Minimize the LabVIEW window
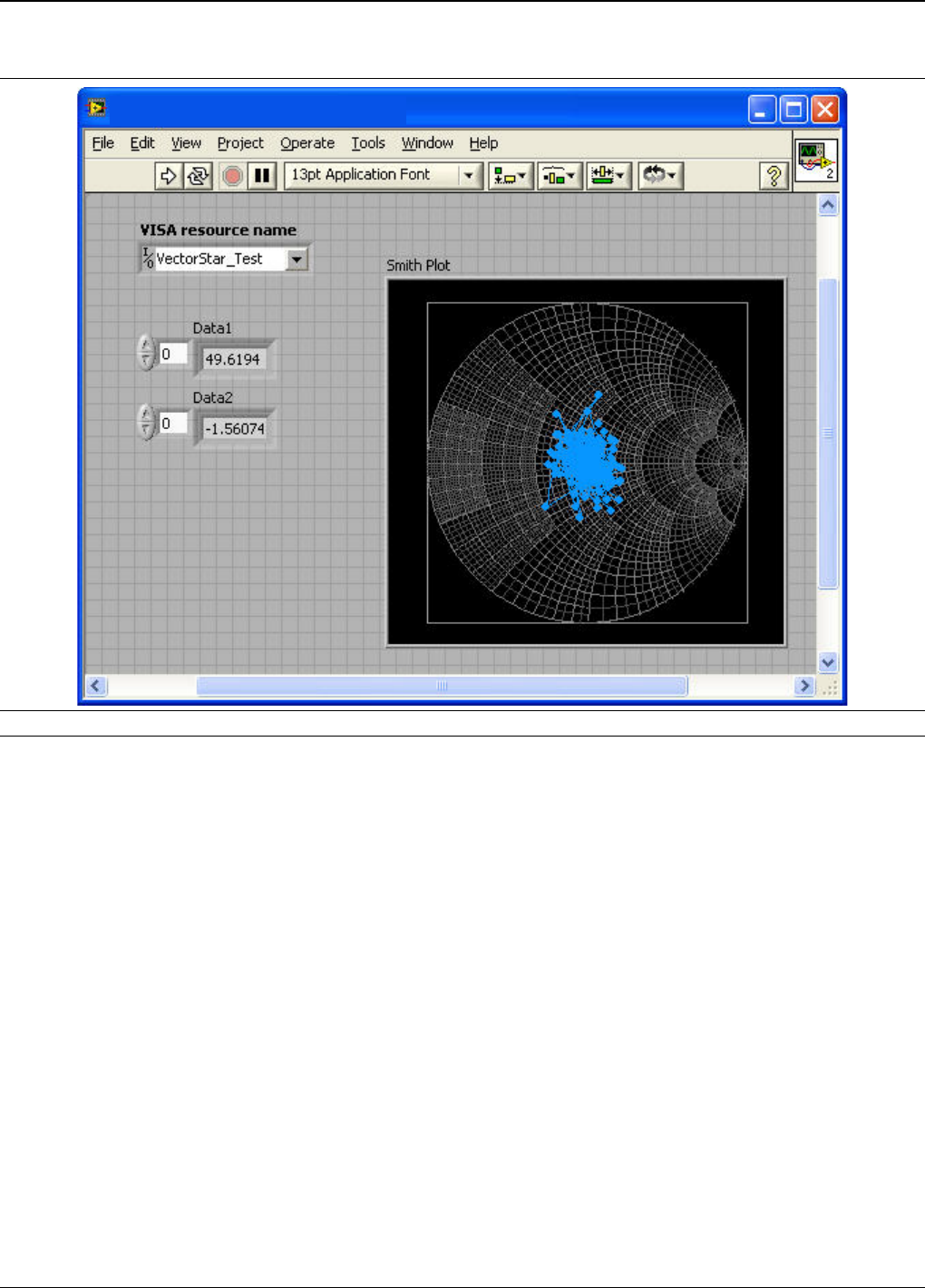The image size is (925, 1288). click(x=762, y=110)
